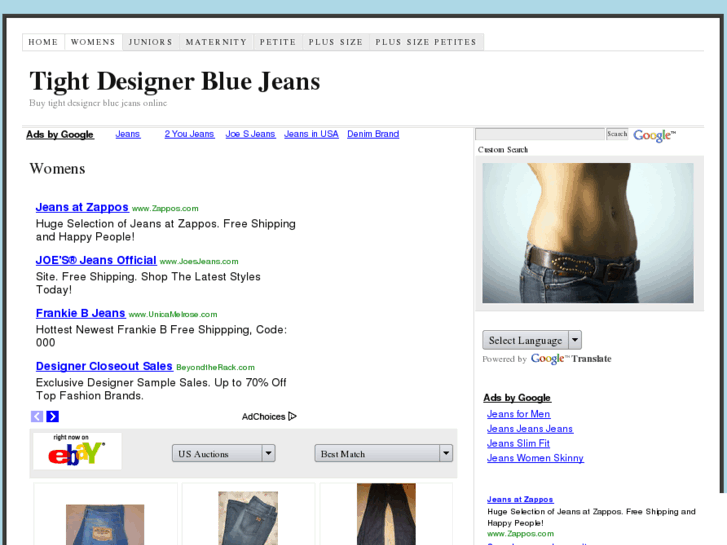
Task: Open sidebar Jeans at Zappos ad
Action: coord(520,500)
